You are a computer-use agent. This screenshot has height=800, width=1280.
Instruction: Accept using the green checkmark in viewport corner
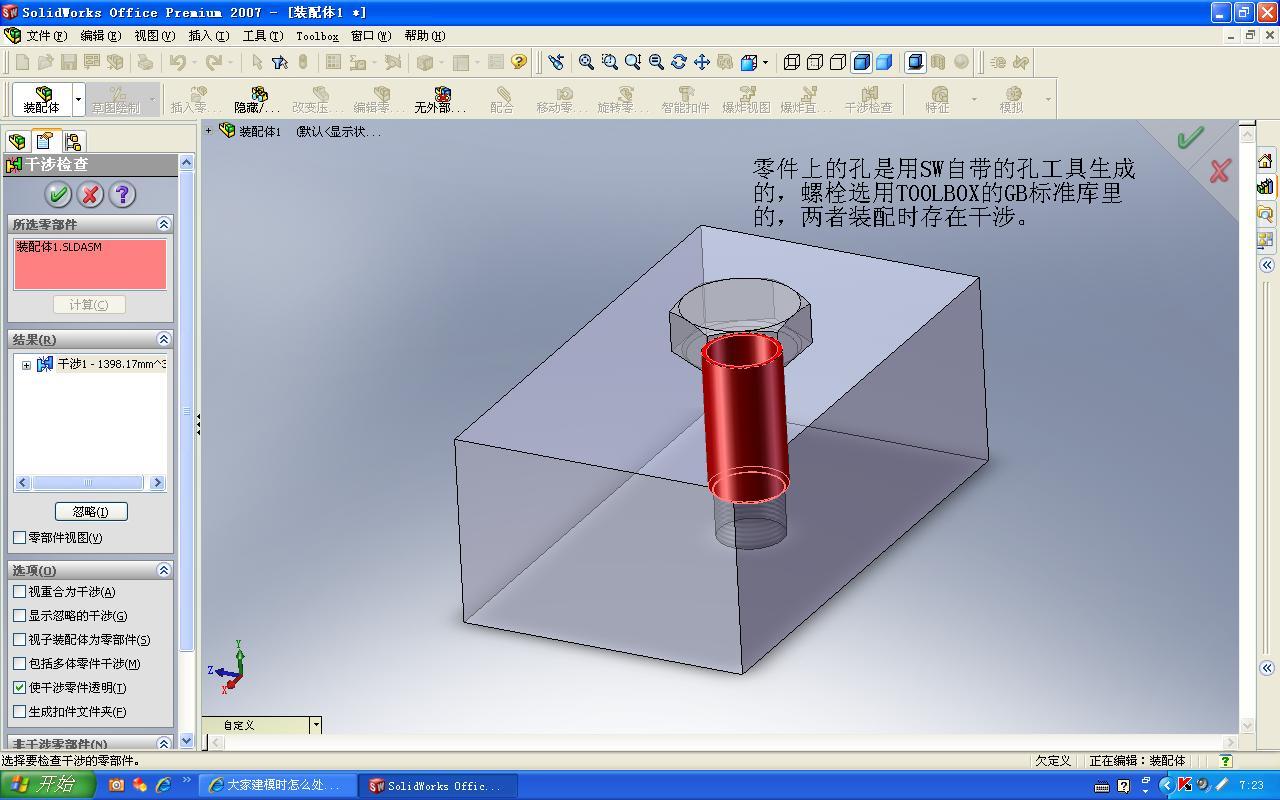pyautogui.click(x=1190, y=138)
